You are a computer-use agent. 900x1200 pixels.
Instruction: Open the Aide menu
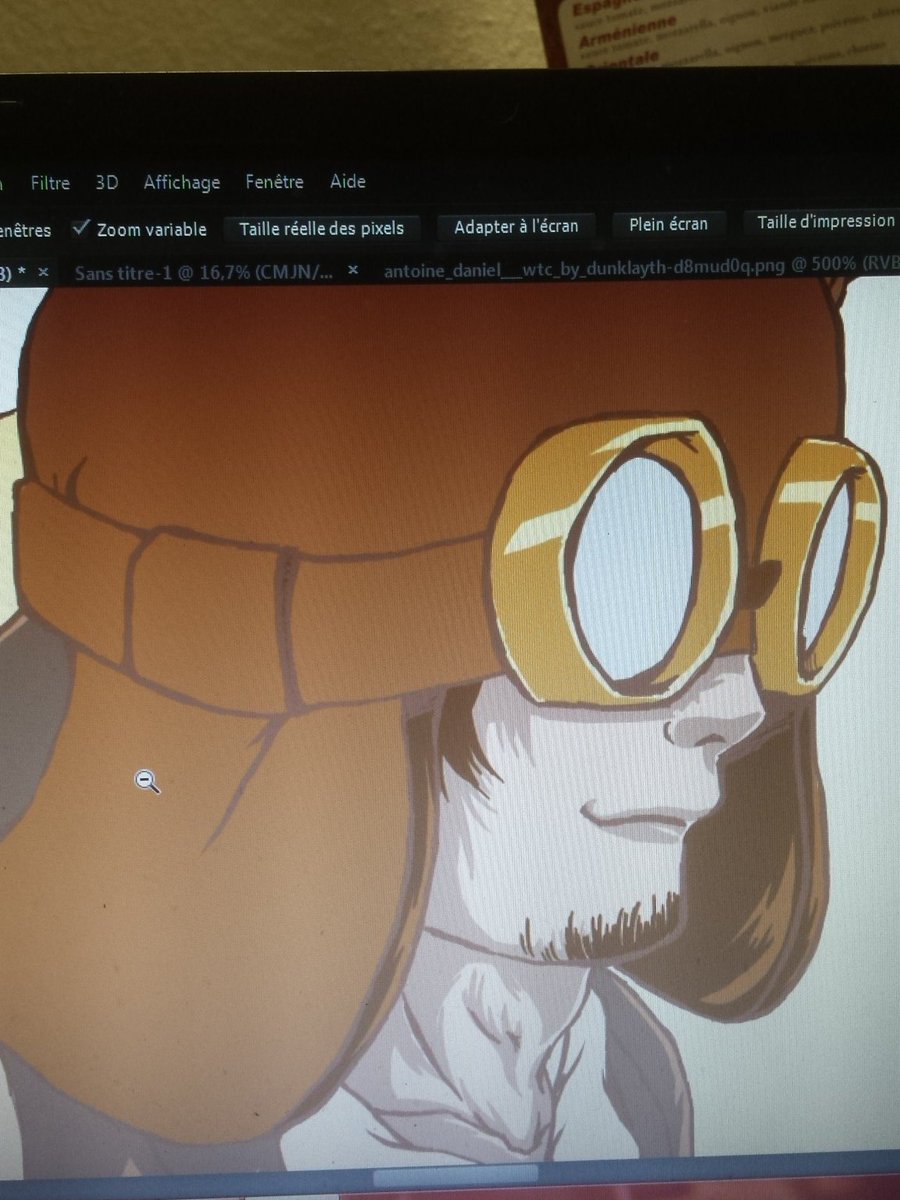tap(348, 181)
